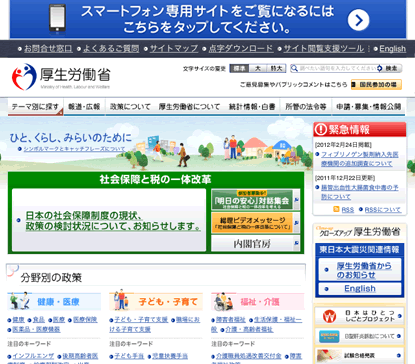Open the お問合せ窓口 link
The height and width of the screenshot is (364, 415).
[48, 49]
